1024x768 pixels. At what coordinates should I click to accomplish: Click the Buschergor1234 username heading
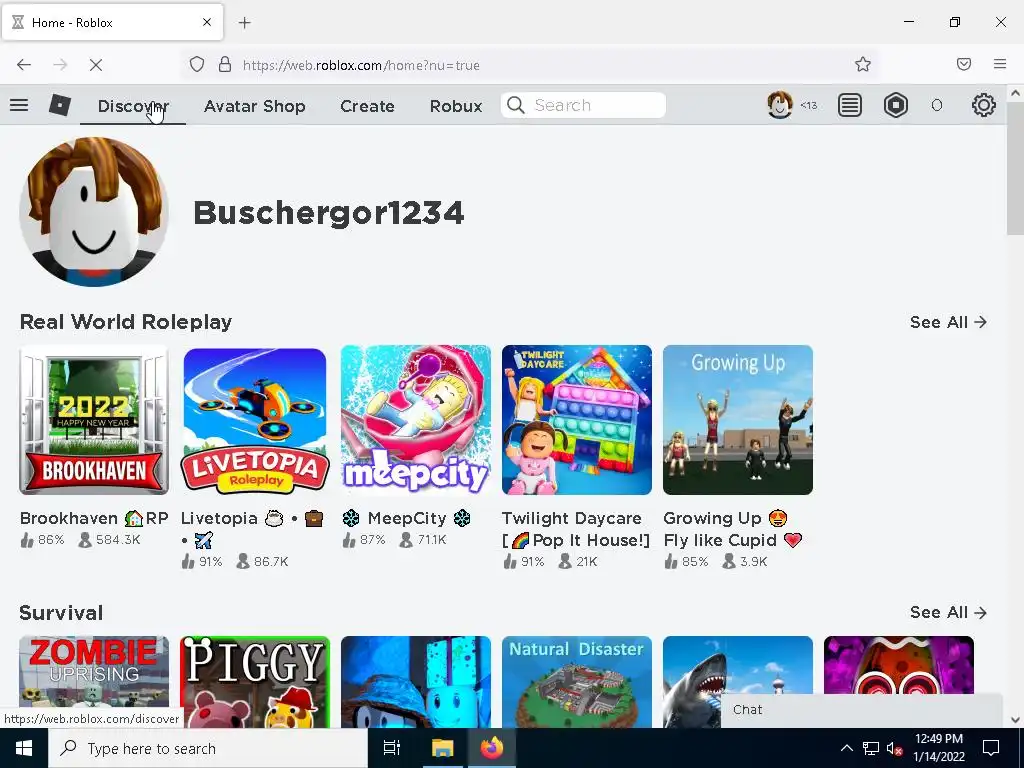[x=328, y=213]
